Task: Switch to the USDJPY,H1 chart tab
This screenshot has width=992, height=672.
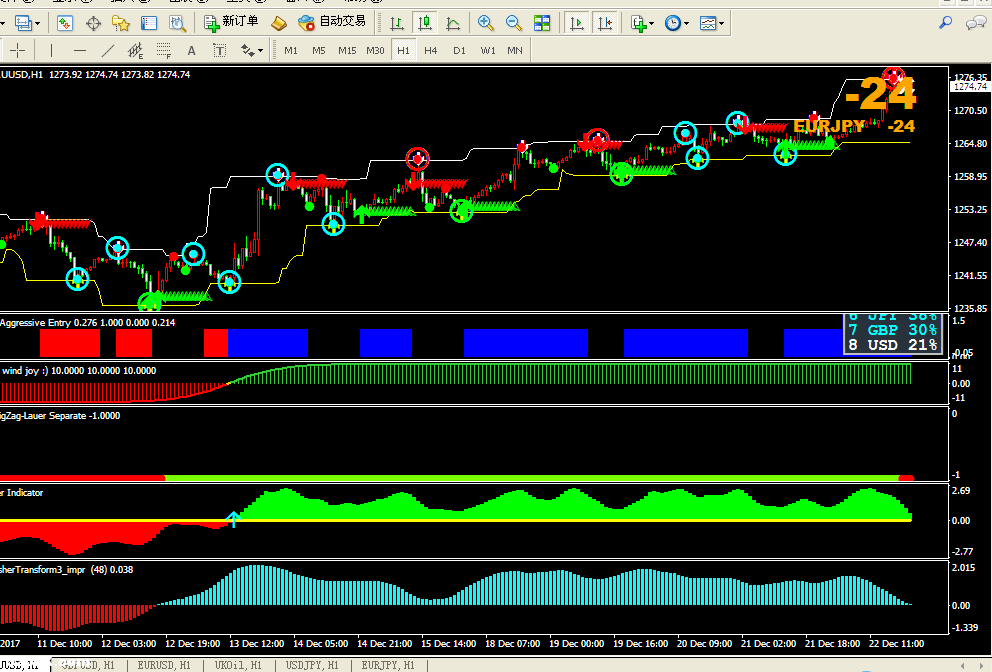Action: (x=312, y=665)
